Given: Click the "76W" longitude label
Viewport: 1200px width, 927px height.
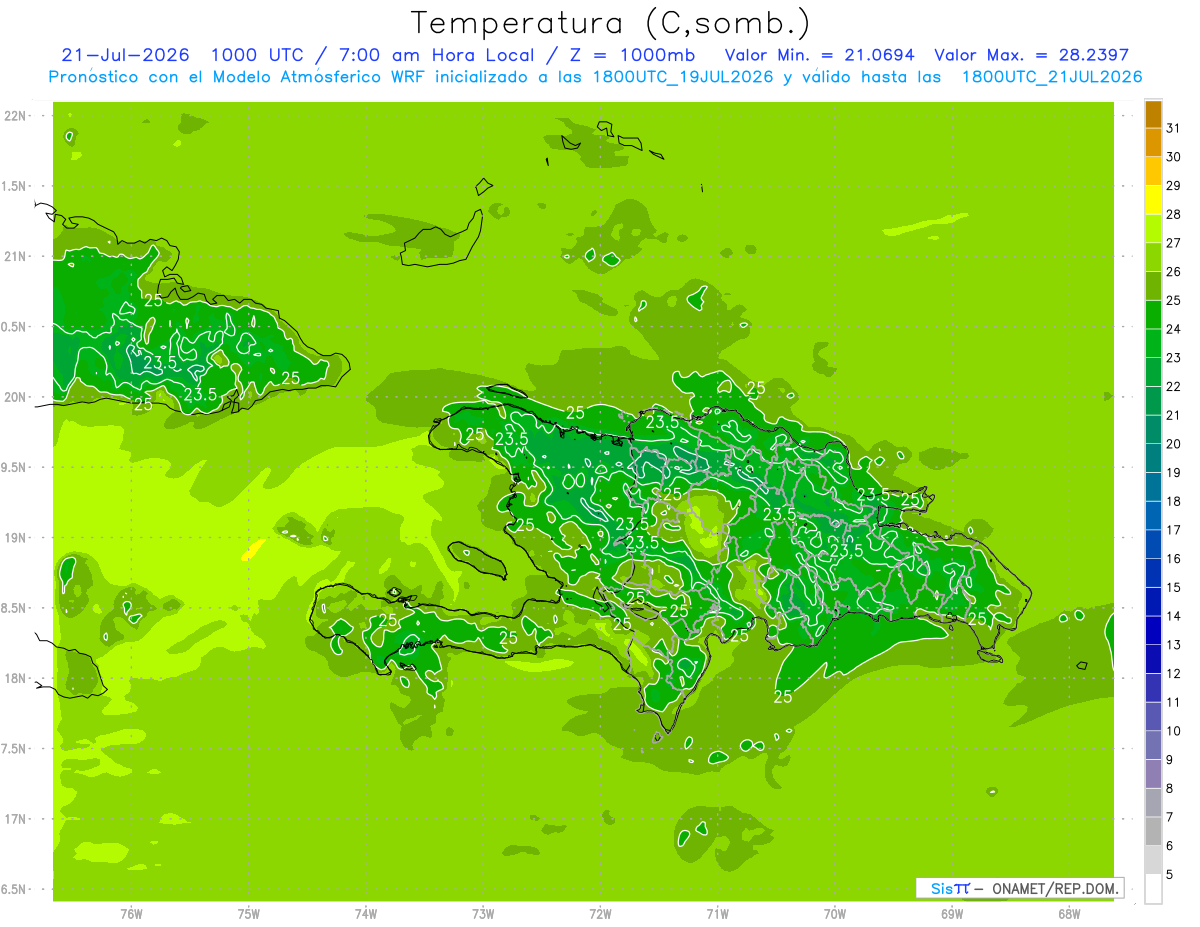Looking at the screenshot, I should point(131,914).
